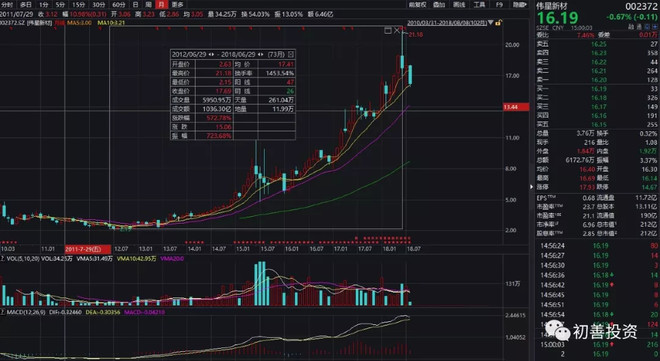Open the chart date range dropdown arrow
Viewport: 660px width, 361px height.
coord(490,23)
